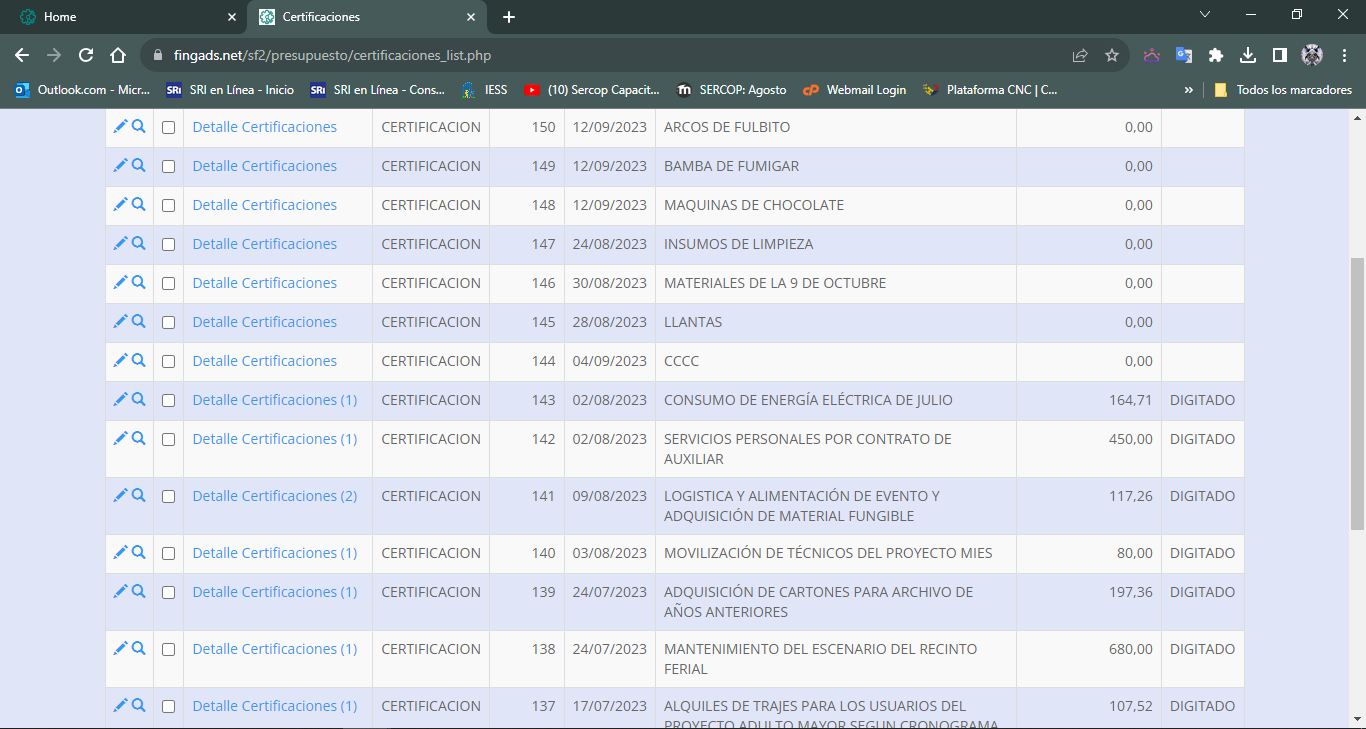Select the checkbox for INSUMOS DE LIMPIEZA
The image size is (1366, 729).
[x=168, y=244]
